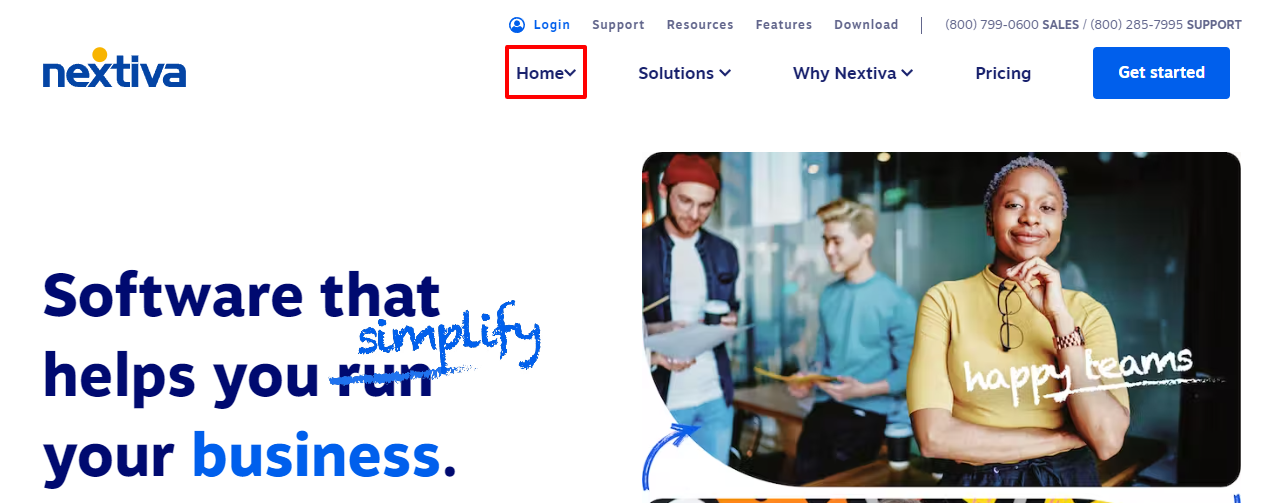The image size is (1288, 503).
Task: Open the Features link
Action: point(784,25)
